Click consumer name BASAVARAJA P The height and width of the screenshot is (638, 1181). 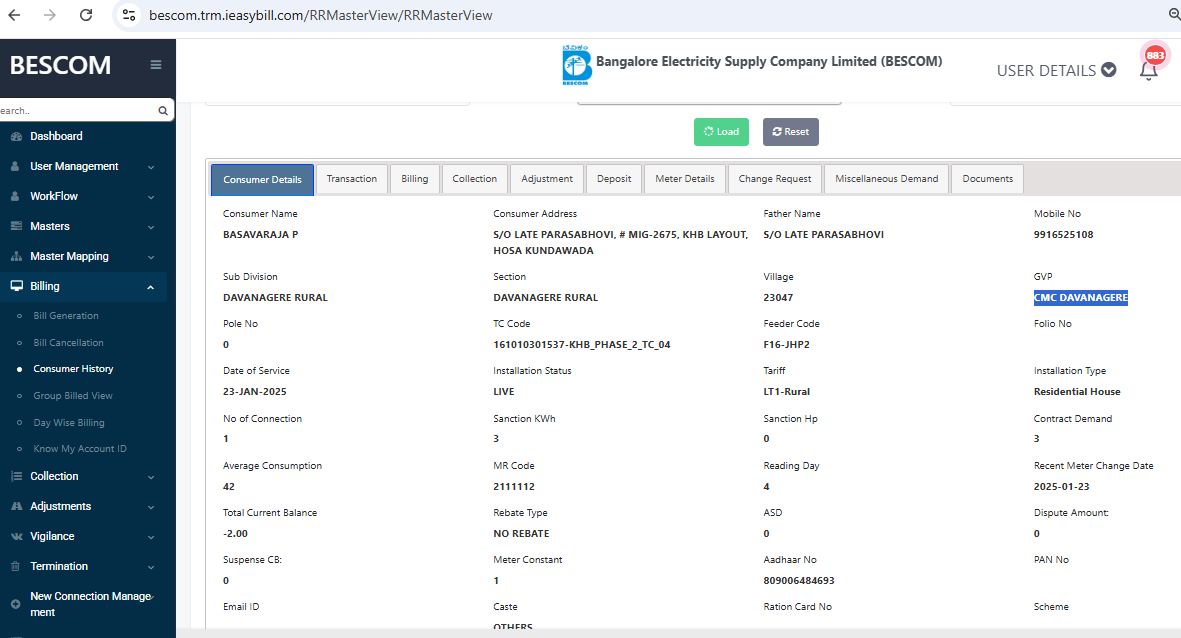pos(261,234)
